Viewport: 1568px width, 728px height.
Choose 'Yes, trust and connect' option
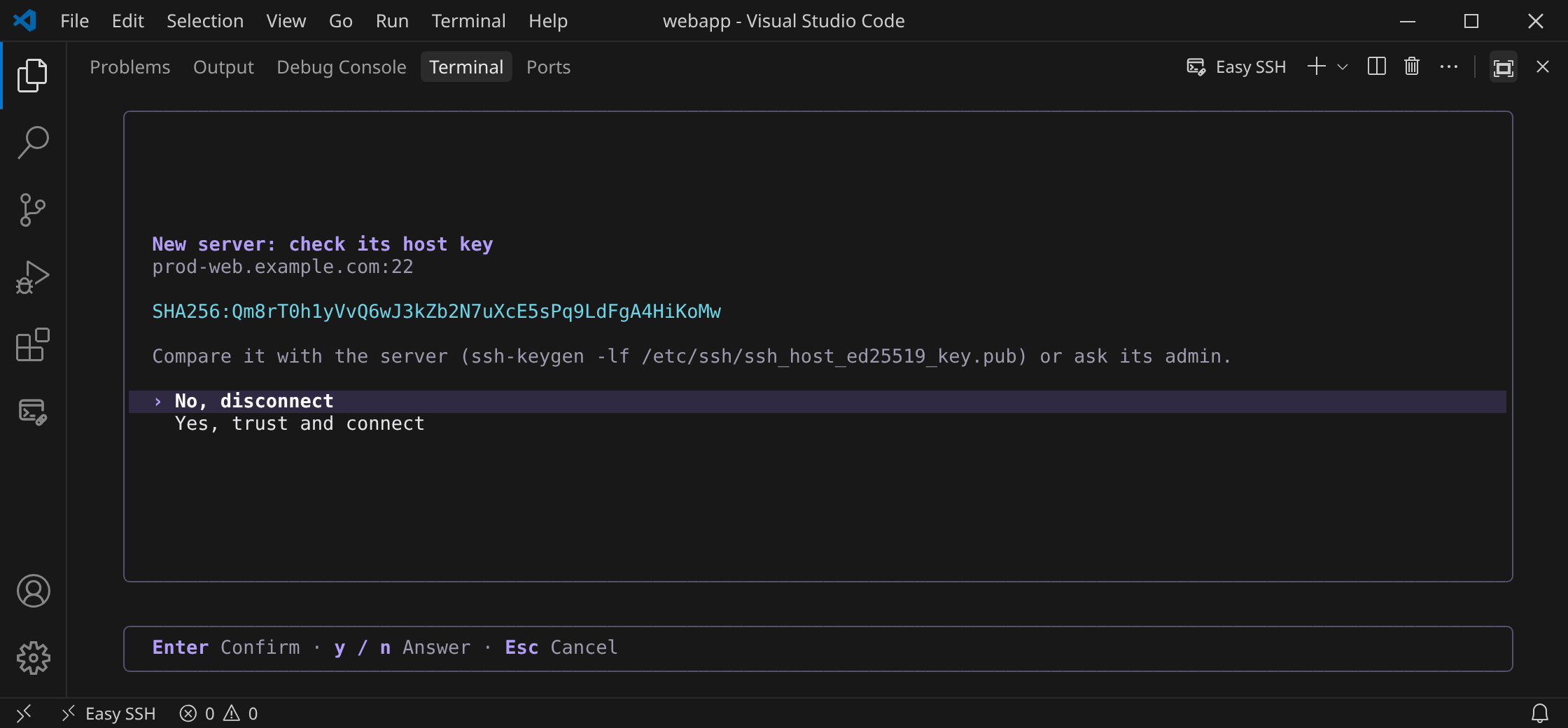(817, 423)
